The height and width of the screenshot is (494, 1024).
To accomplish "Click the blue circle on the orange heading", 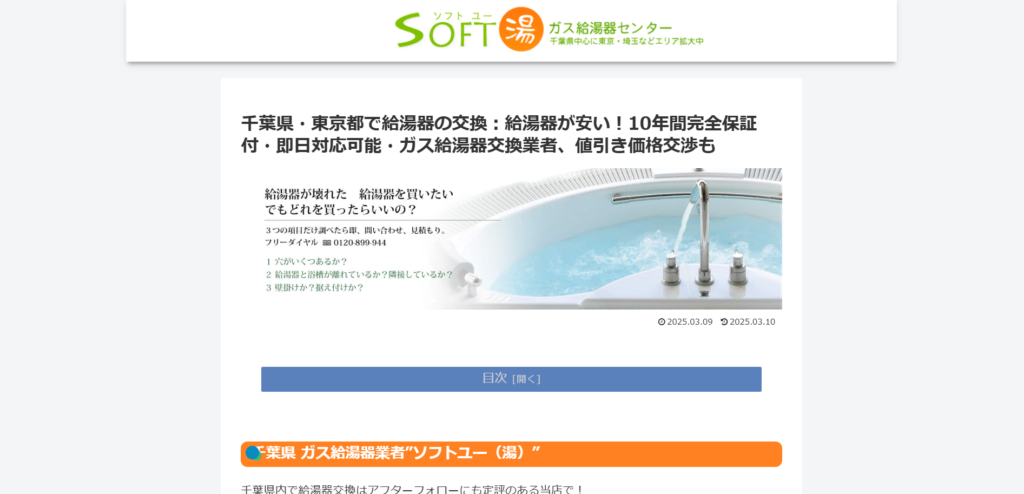I will [253, 453].
